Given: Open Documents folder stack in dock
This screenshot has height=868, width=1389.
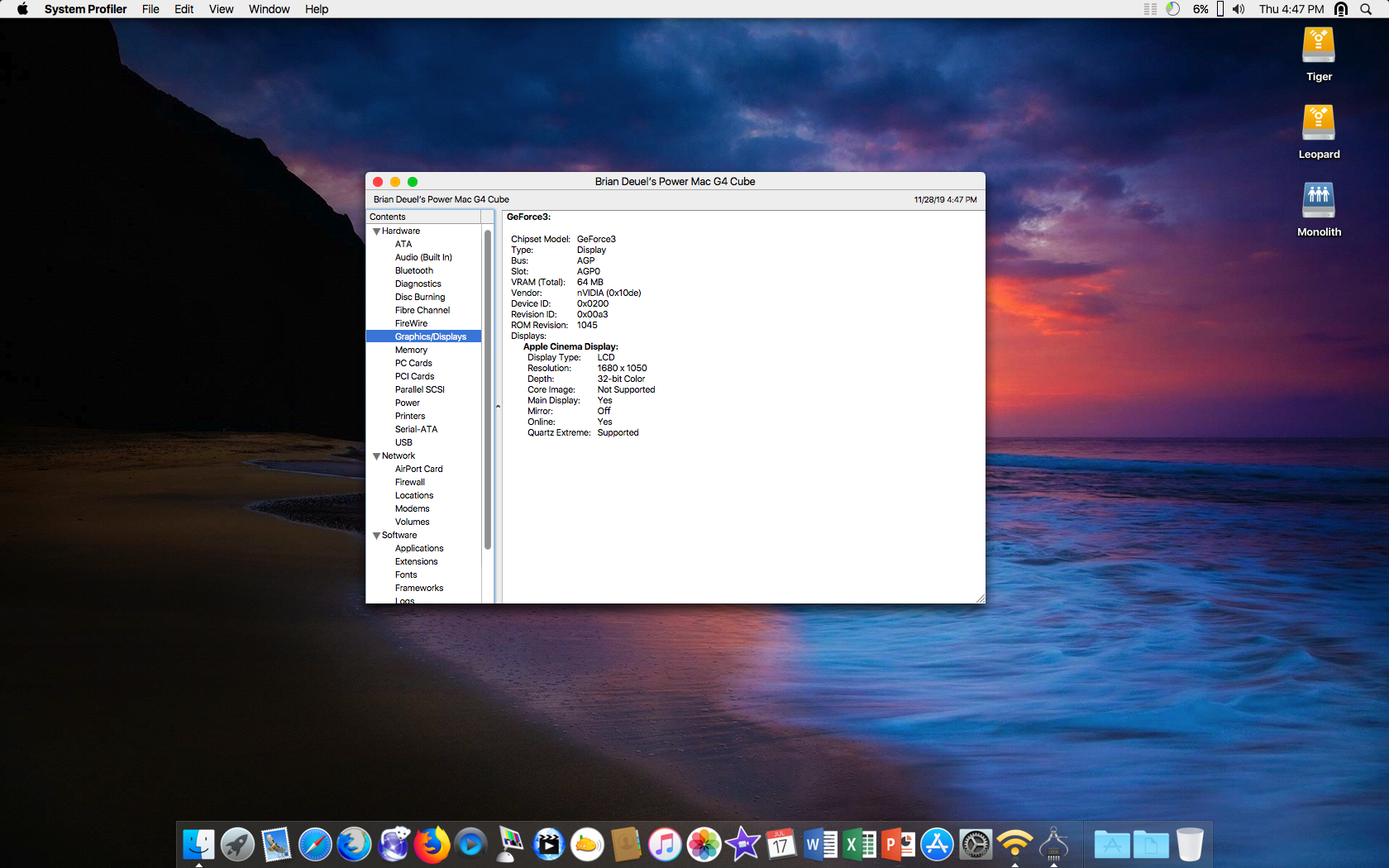Looking at the screenshot, I should pyautogui.click(x=1151, y=845).
